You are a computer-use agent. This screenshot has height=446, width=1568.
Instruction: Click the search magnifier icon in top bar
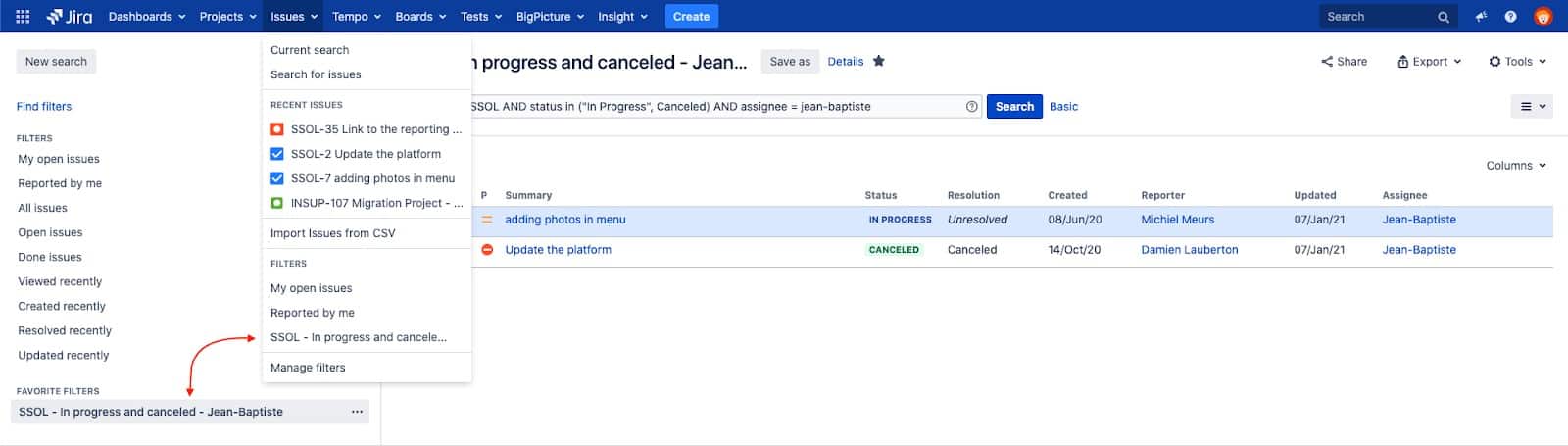(x=1443, y=17)
